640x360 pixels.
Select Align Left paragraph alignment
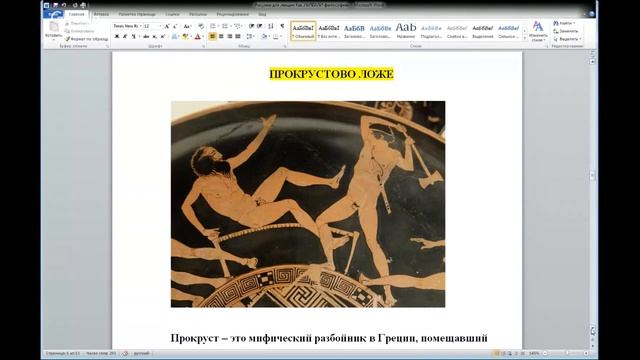[x=212, y=37]
